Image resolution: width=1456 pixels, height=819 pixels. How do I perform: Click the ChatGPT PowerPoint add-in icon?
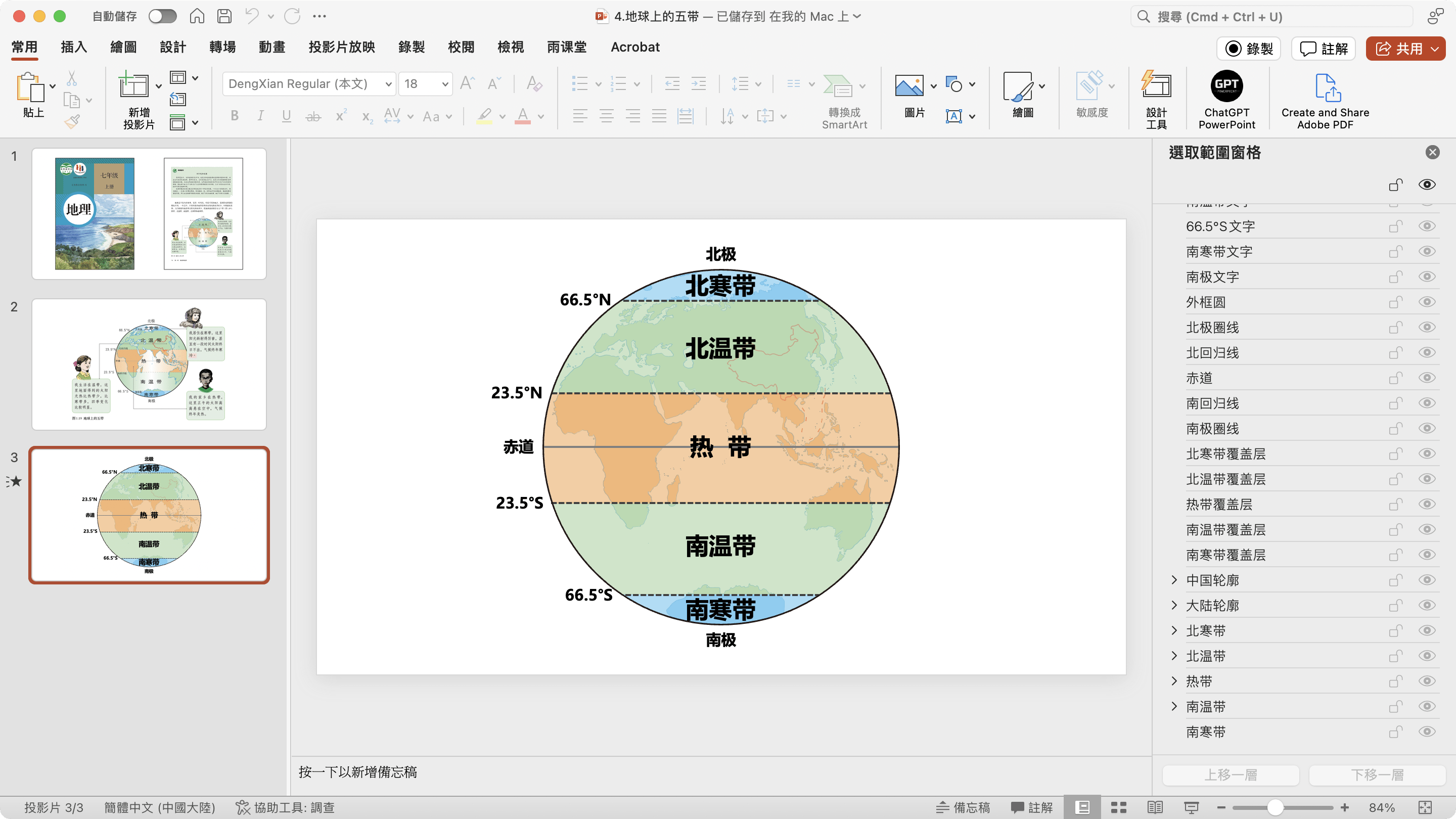(x=1226, y=87)
